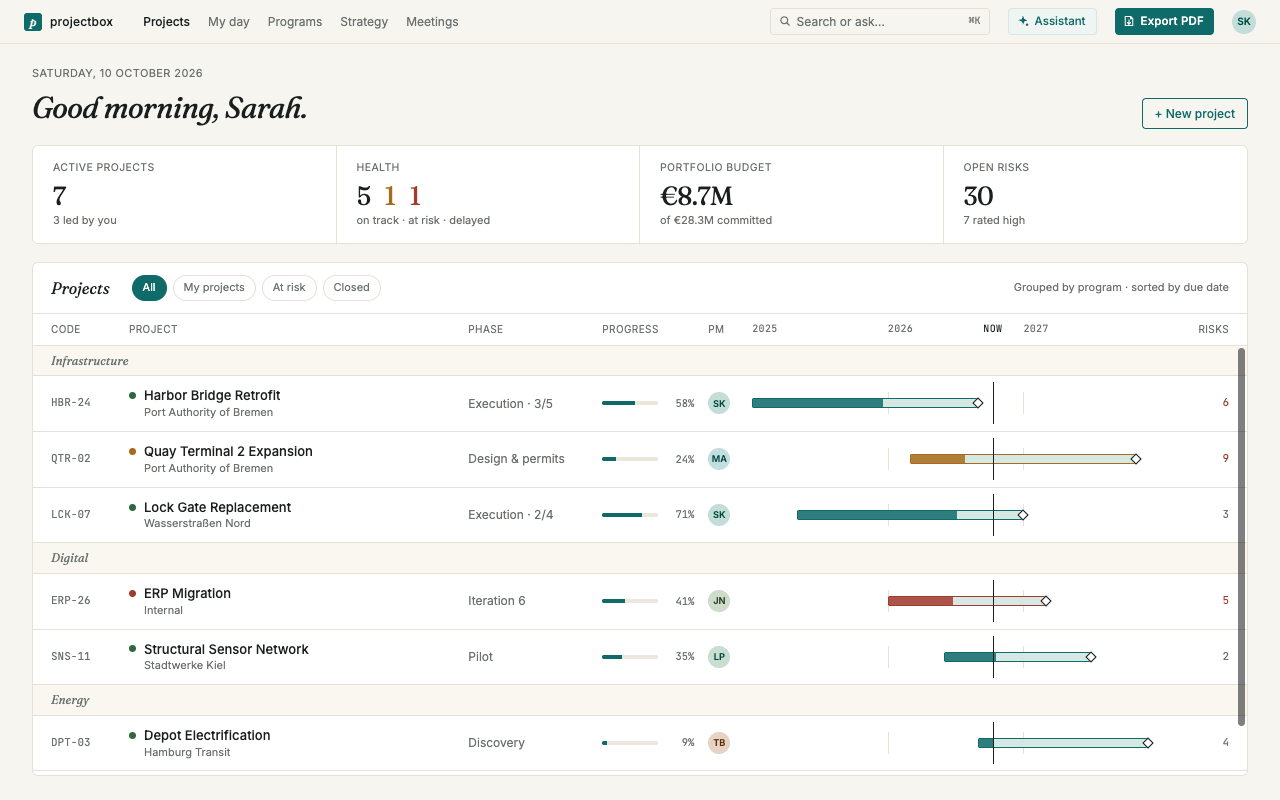This screenshot has height=800, width=1280.
Task: Click JN avatar in ERP Migration row
Action: tap(719, 601)
